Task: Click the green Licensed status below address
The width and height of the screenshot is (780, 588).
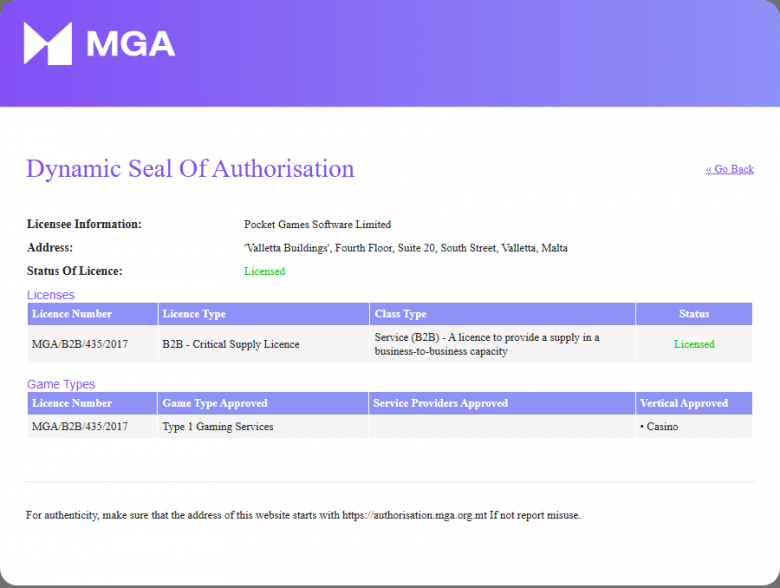Action: 264,271
